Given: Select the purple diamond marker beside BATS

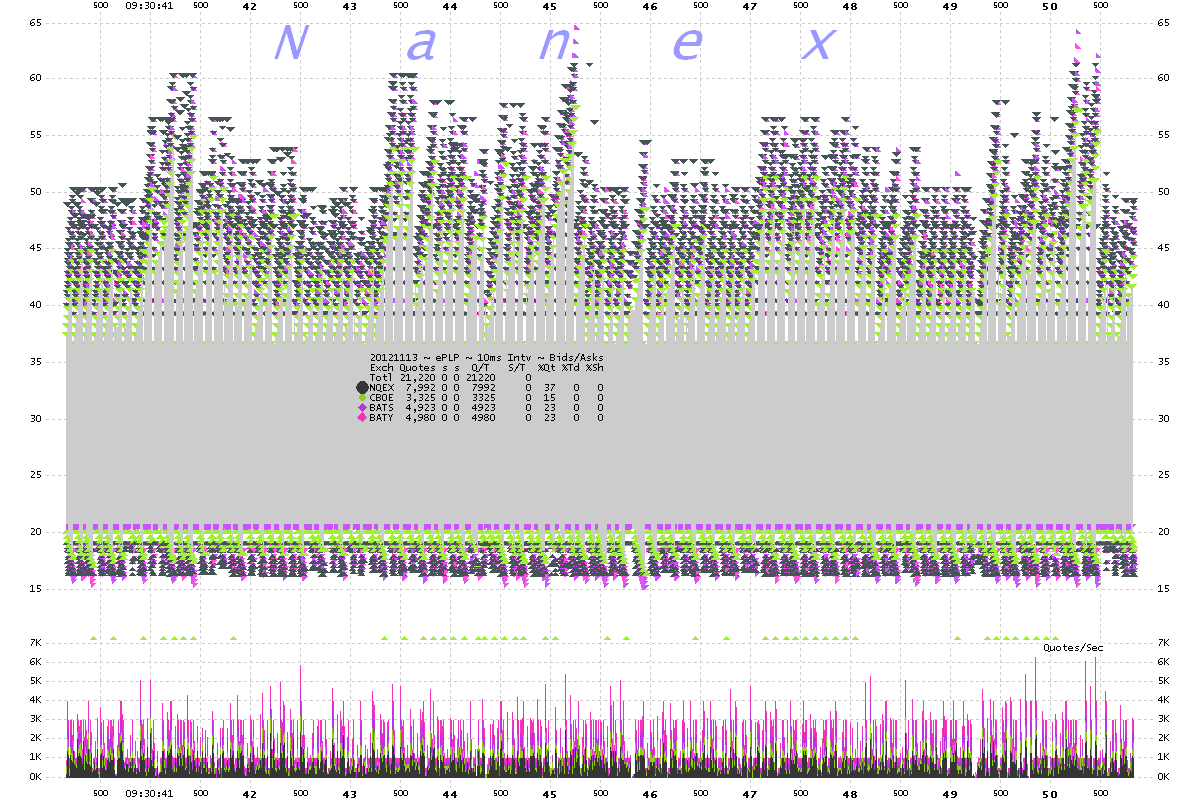Looking at the screenshot, I should [x=362, y=407].
